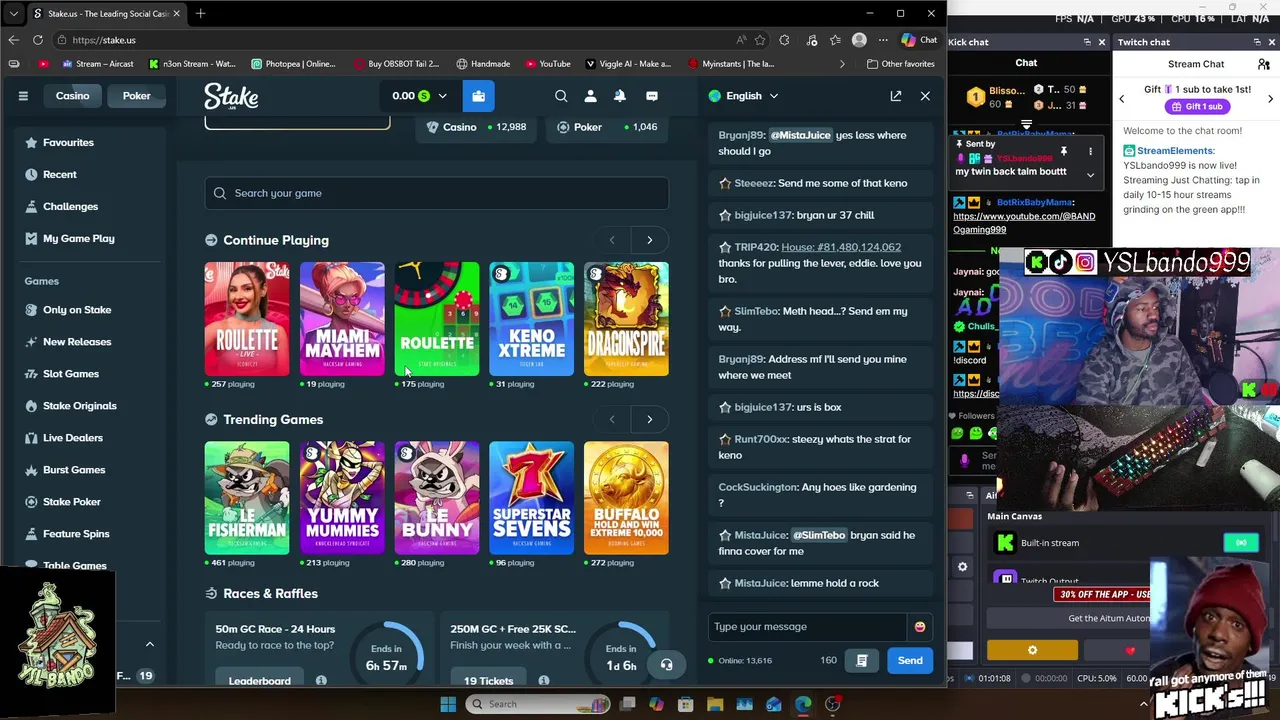Click the search magnifier in Stake header
This screenshot has width=1280, height=720.
[x=561, y=96]
